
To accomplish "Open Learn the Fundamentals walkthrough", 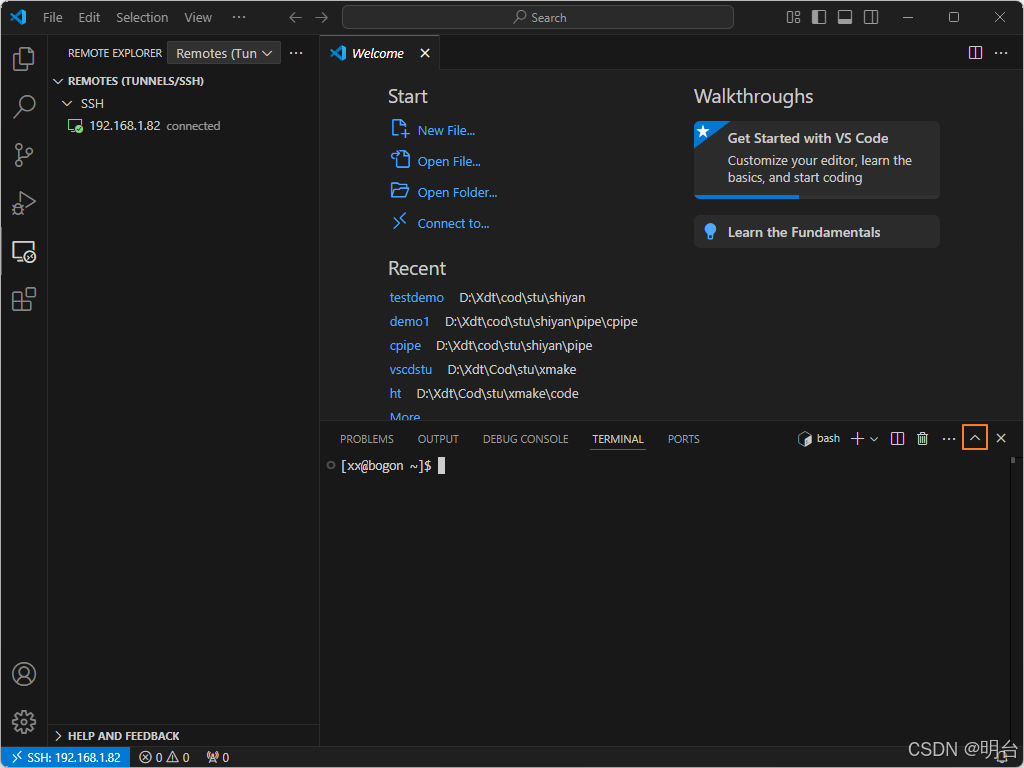I will 816,232.
